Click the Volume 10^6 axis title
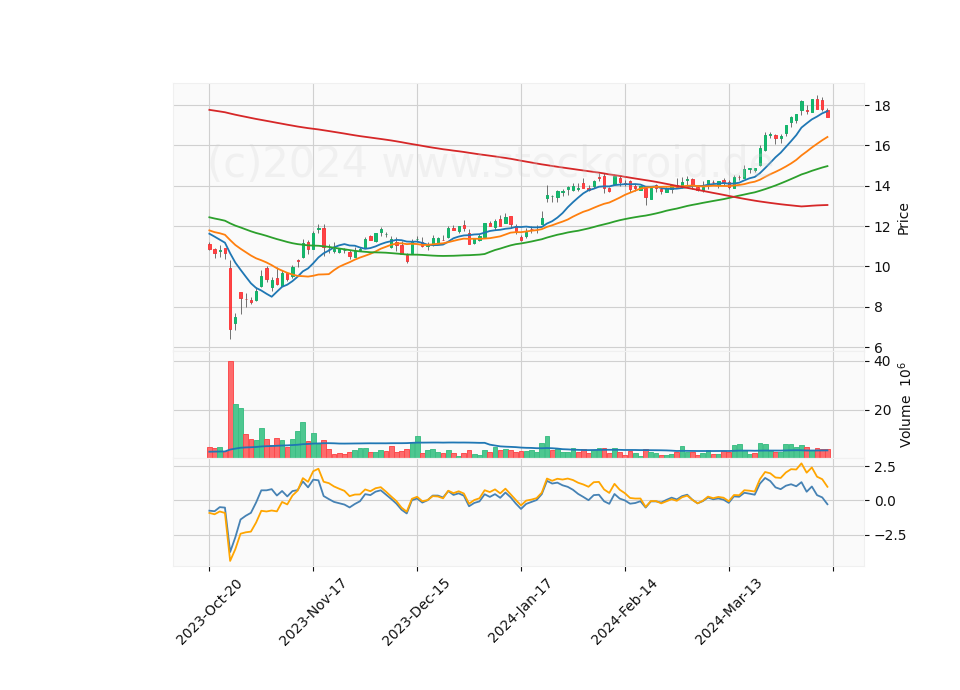Screen dimensions: 960x690 [904, 405]
